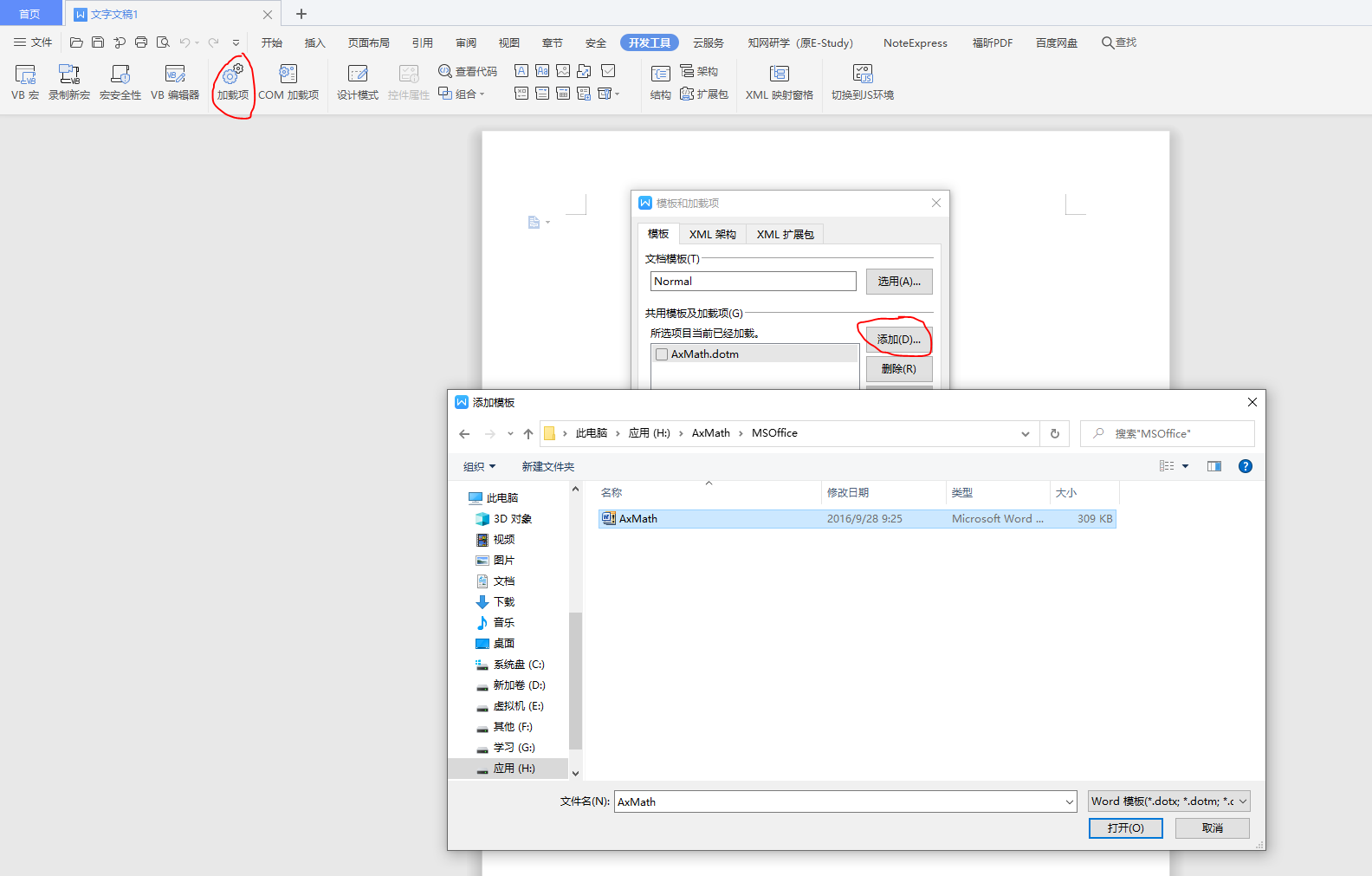
Task: Open the file type filter dropdown
Action: [x=1169, y=801]
